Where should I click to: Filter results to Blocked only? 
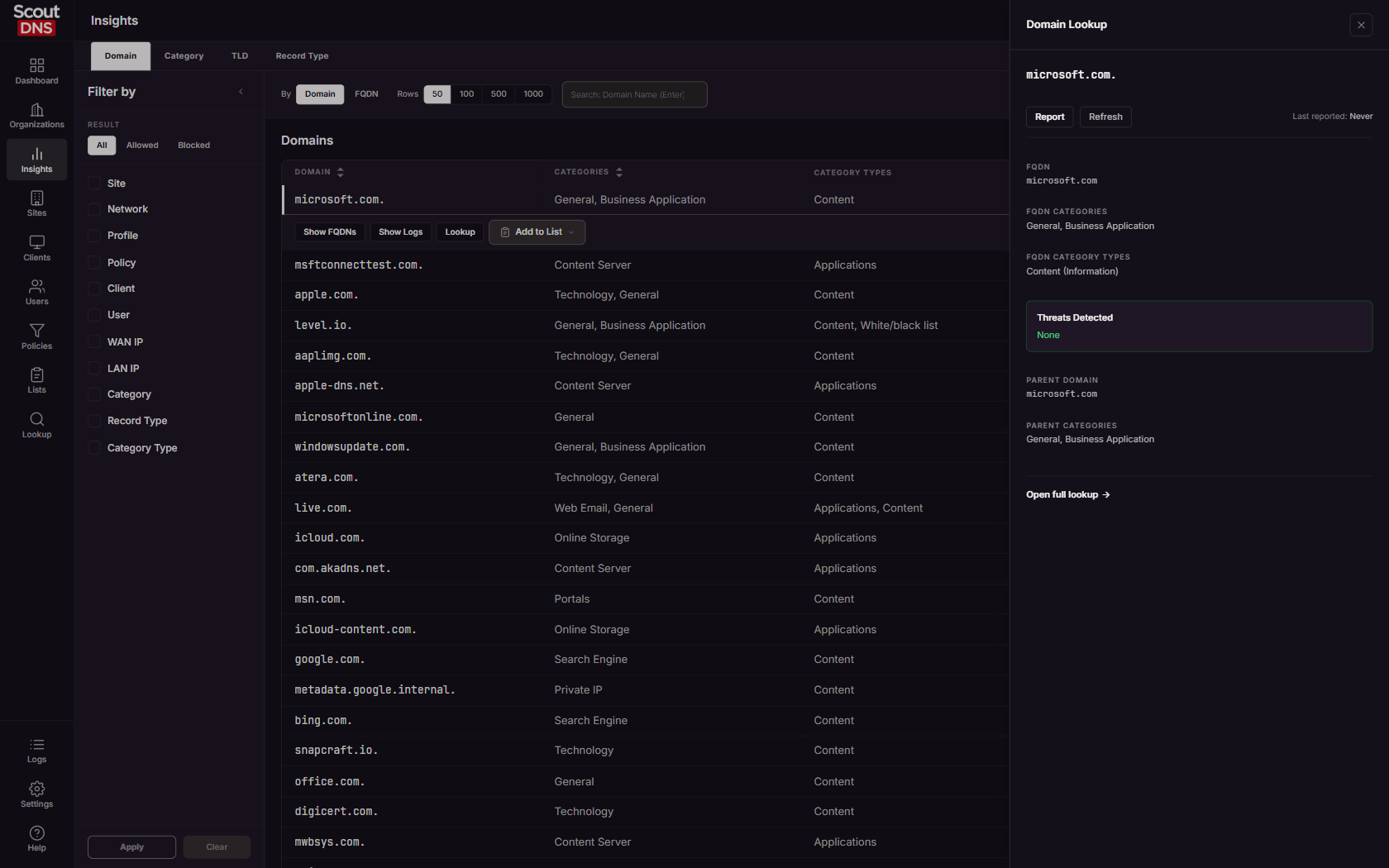pos(193,145)
